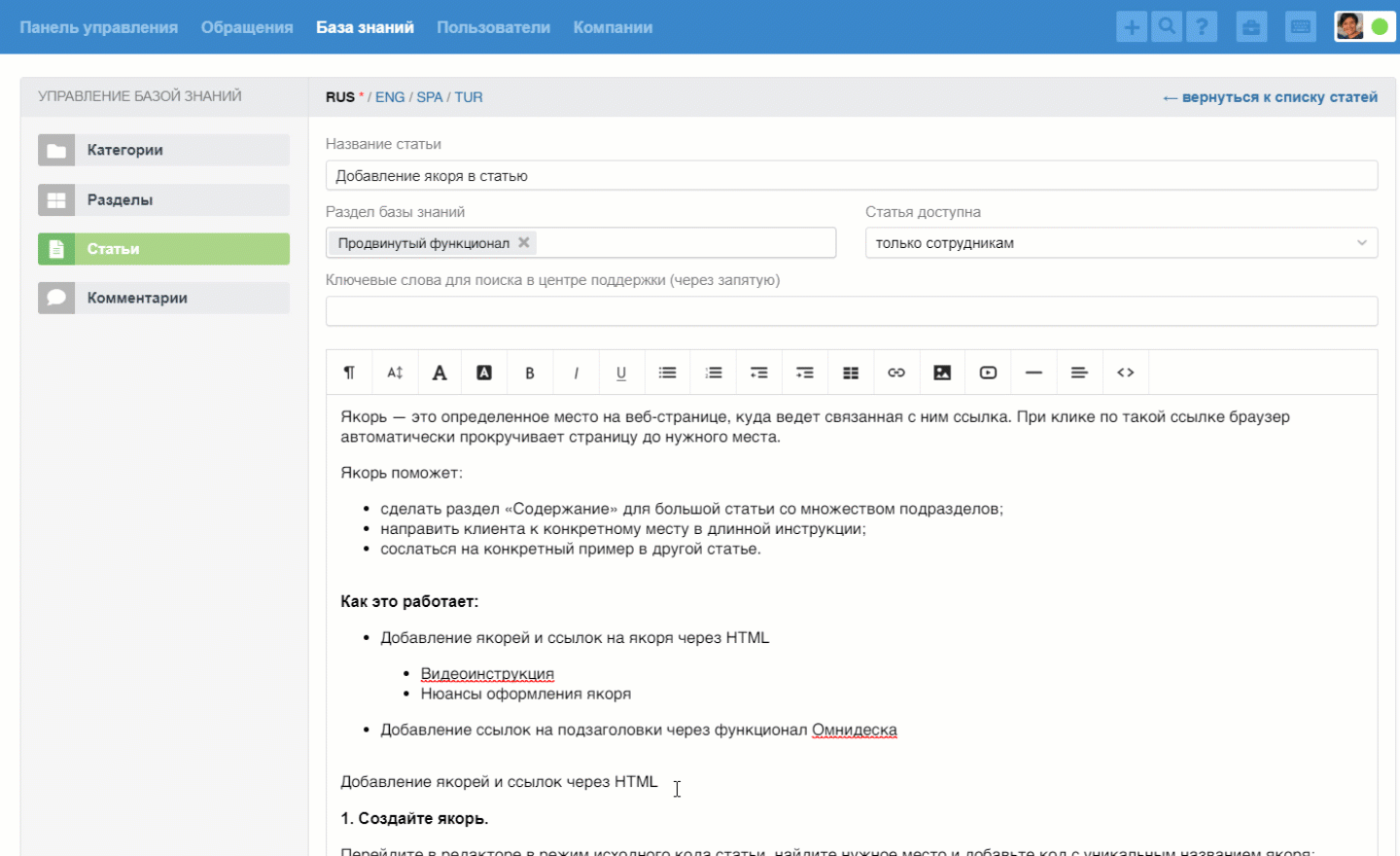Switch to the Пользователи tab
Screen dimensions: 1400x856
(493, 27)
